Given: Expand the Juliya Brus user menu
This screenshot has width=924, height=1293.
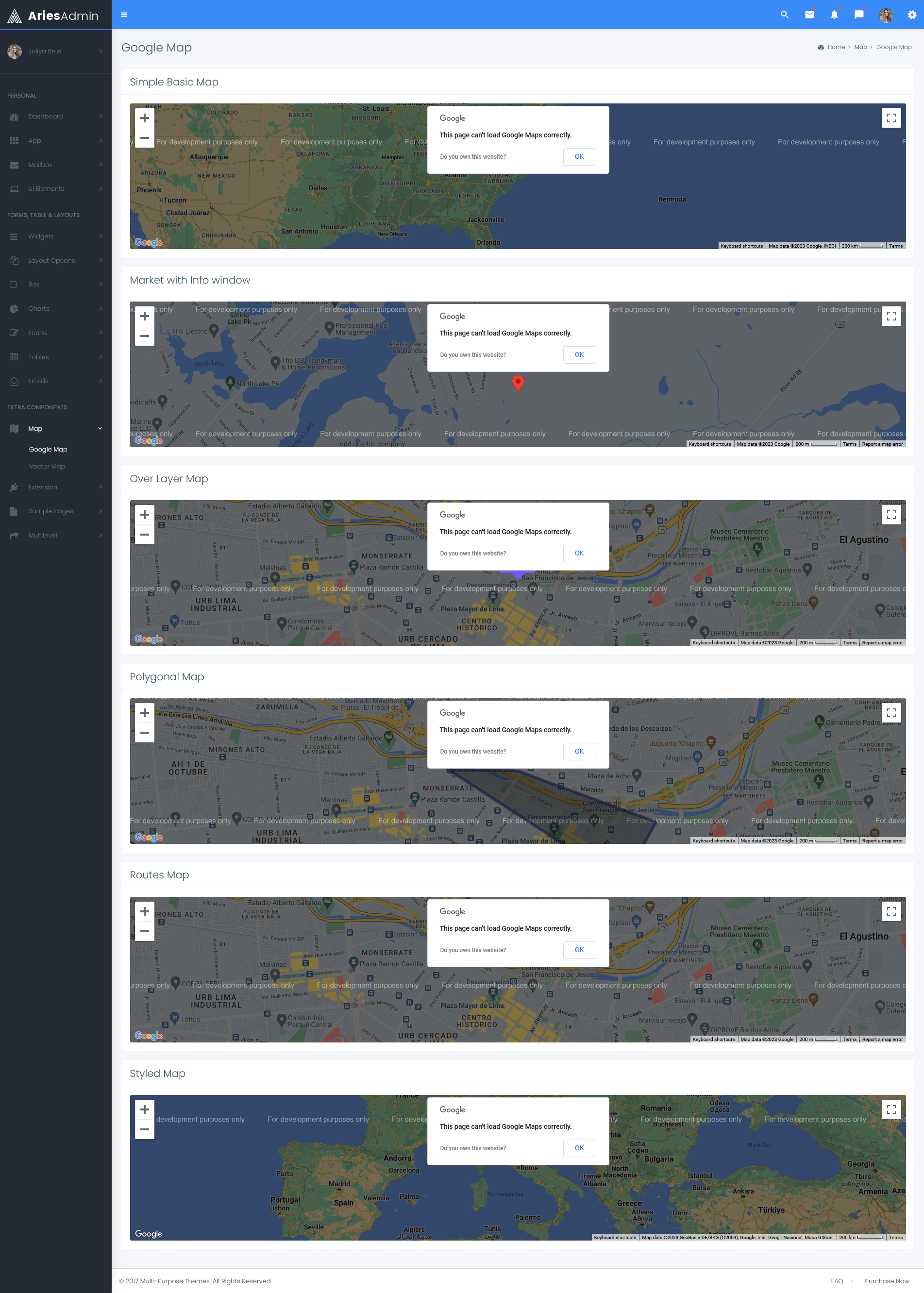Looking at the screenshot, I should (x=56, y=51).
